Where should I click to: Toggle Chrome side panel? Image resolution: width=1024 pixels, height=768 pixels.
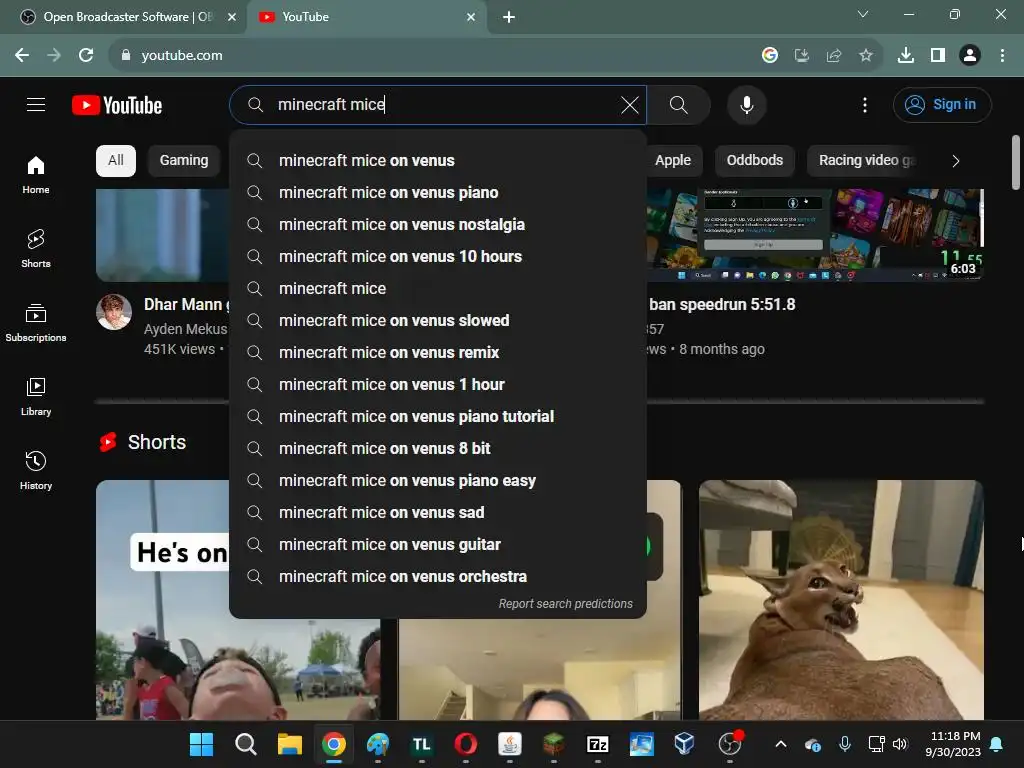tap(938, 56)
